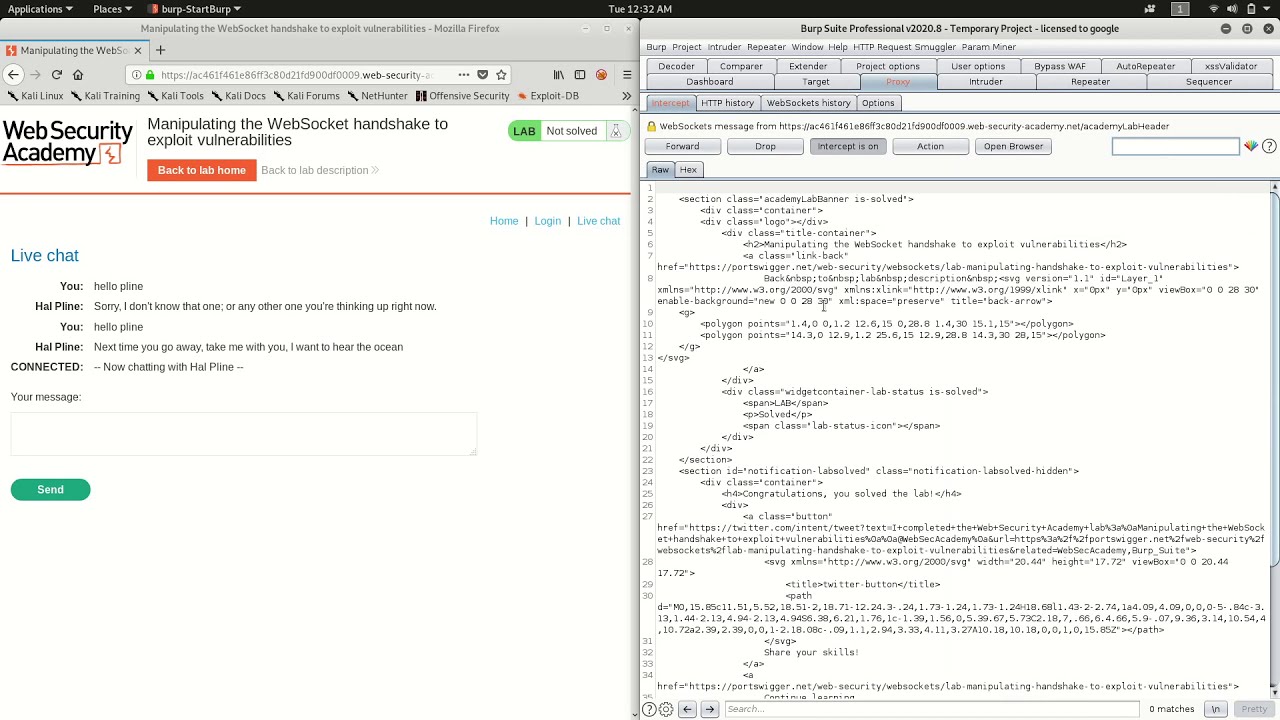
Task: Switch to xssValidator tab
Action: tap(1231, 66)
